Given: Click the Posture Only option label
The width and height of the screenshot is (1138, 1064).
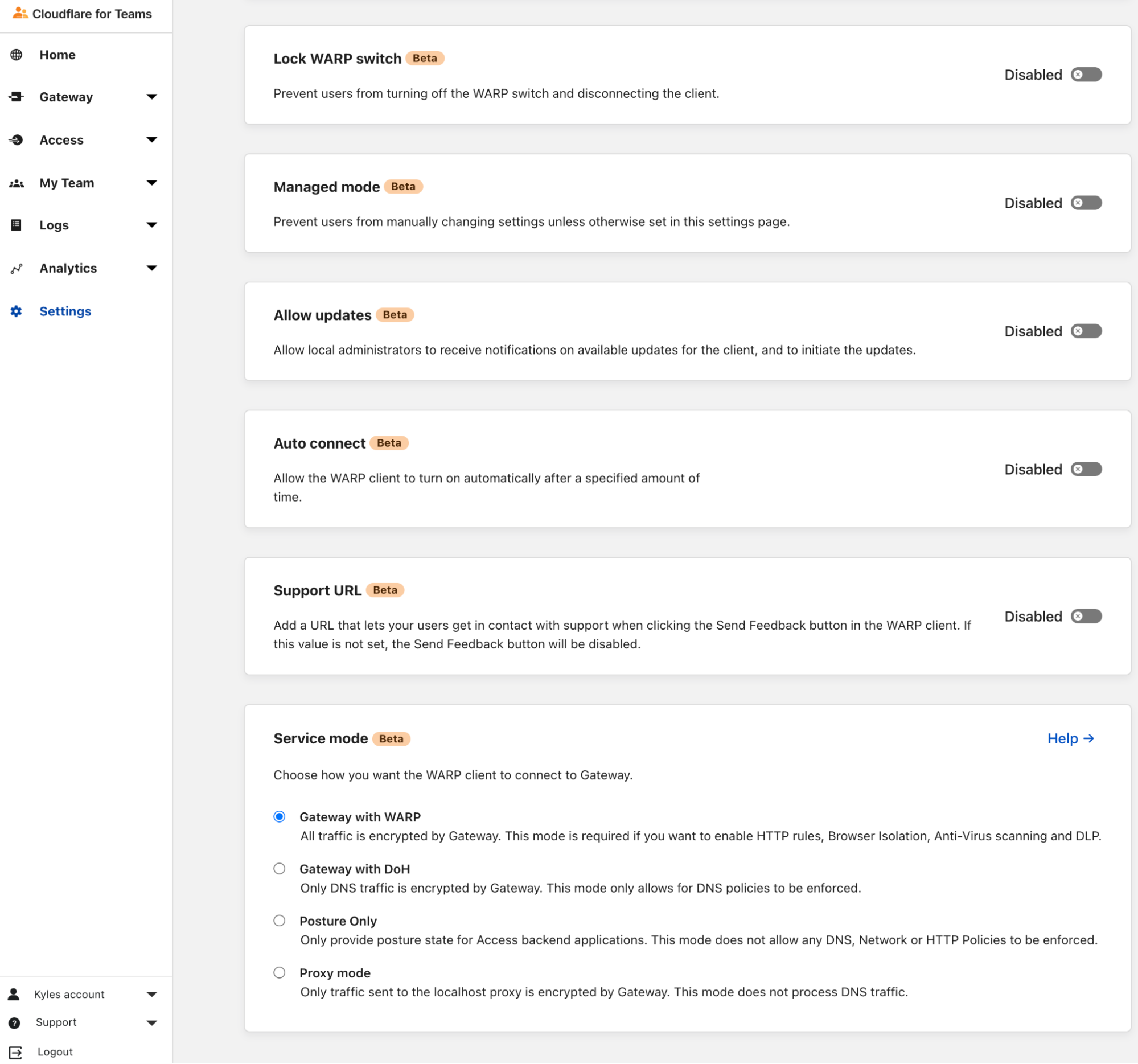Looking at the screenshot, I should coord(338,921).
